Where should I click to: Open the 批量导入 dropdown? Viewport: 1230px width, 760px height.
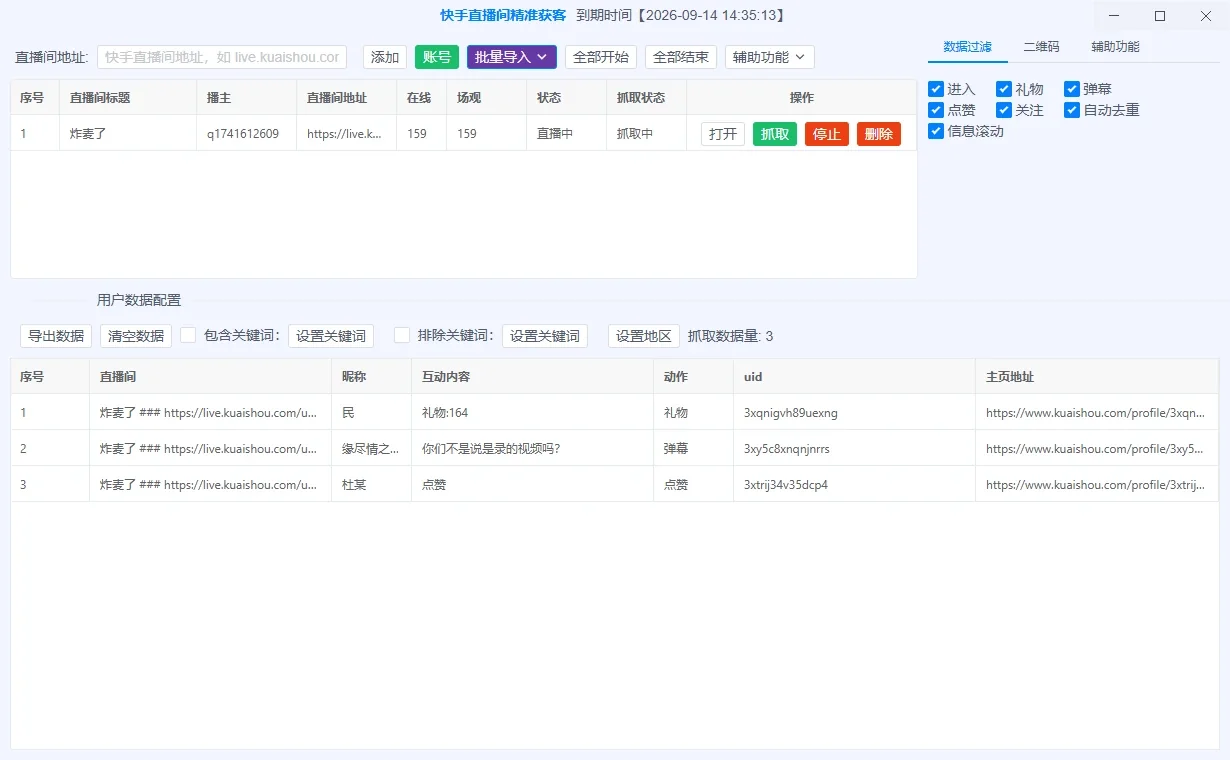[511, 57]
